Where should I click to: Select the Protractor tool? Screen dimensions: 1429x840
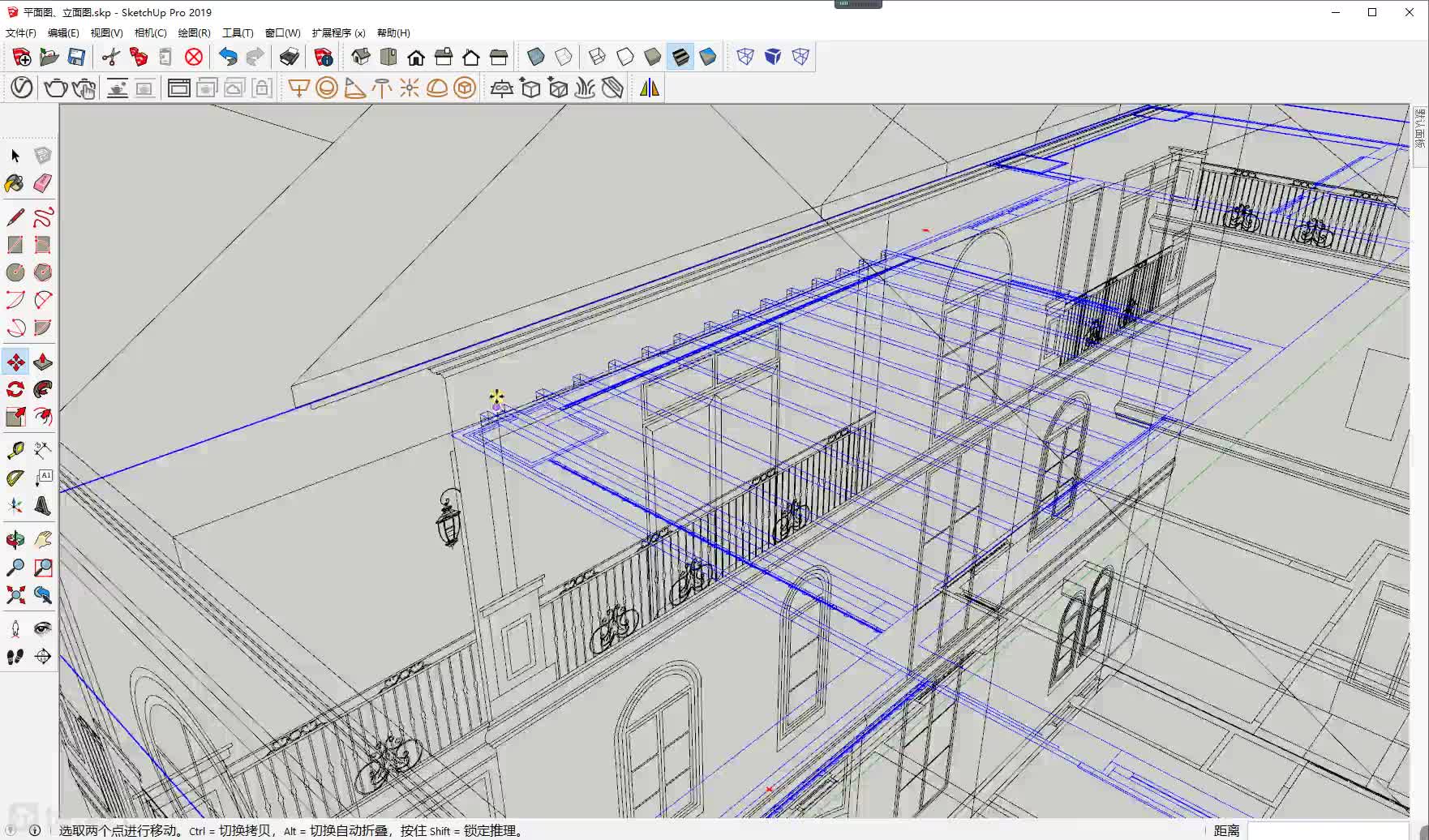[x=15, y=478]
